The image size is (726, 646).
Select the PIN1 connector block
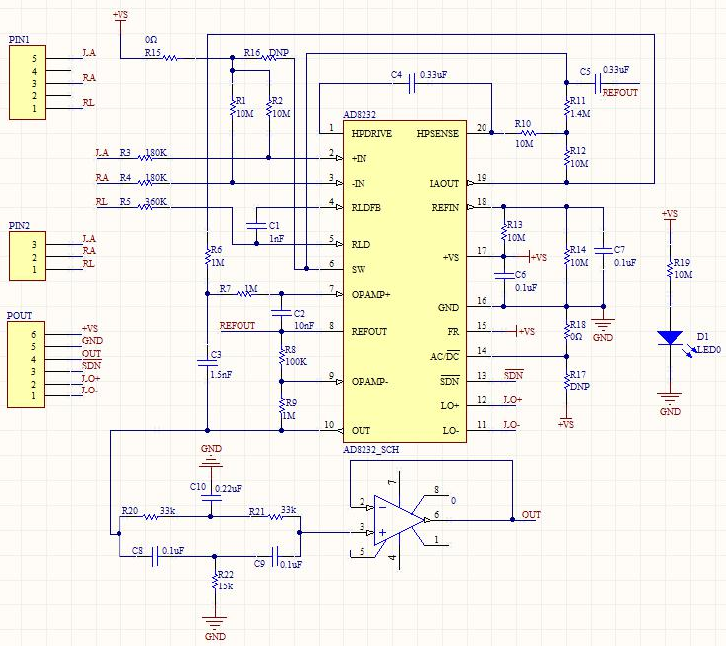(x=27, y=82)
